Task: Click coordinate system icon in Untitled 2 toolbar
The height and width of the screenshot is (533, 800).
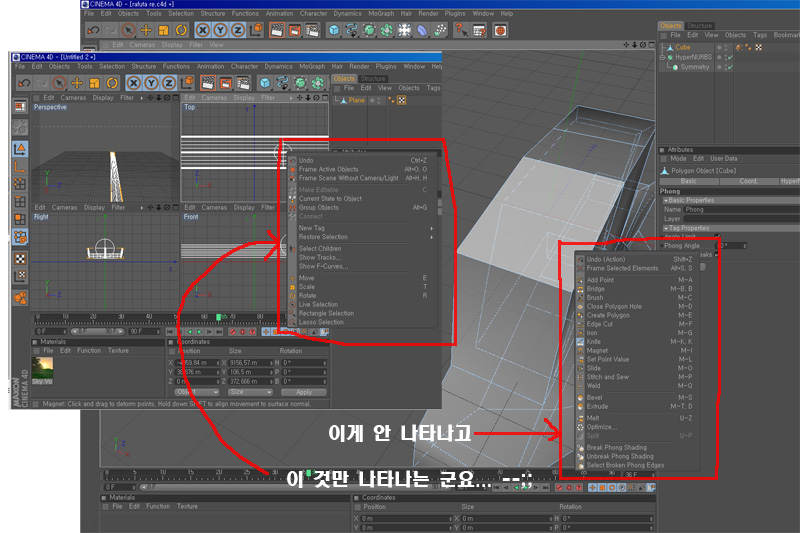Action: point(187,82)
